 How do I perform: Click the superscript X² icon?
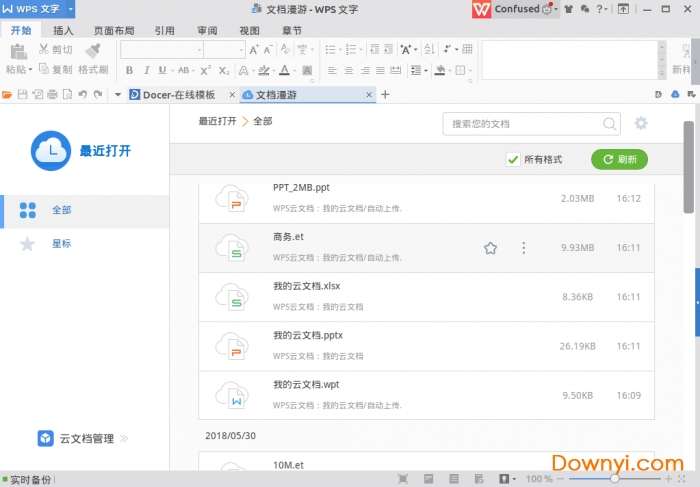[205, 70]
